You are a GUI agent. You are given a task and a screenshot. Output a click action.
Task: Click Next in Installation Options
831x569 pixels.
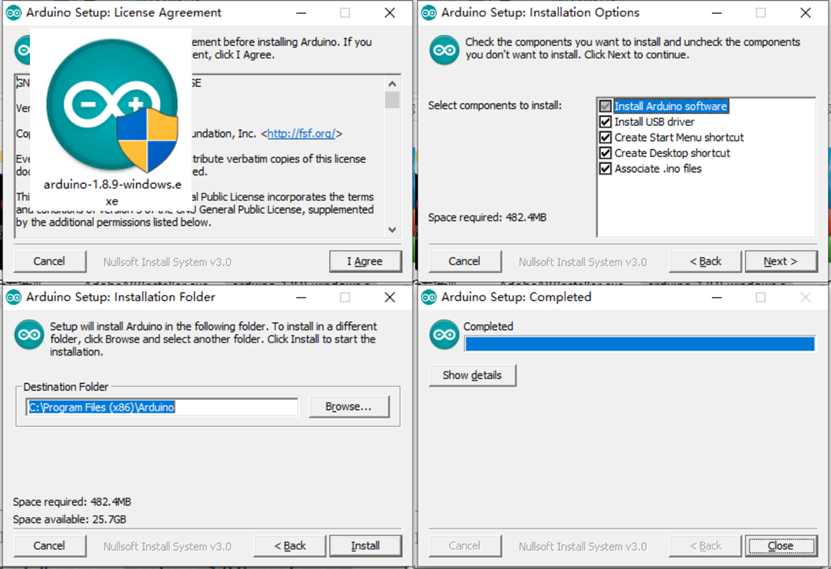pyautogui.click(x=781, y=261)
